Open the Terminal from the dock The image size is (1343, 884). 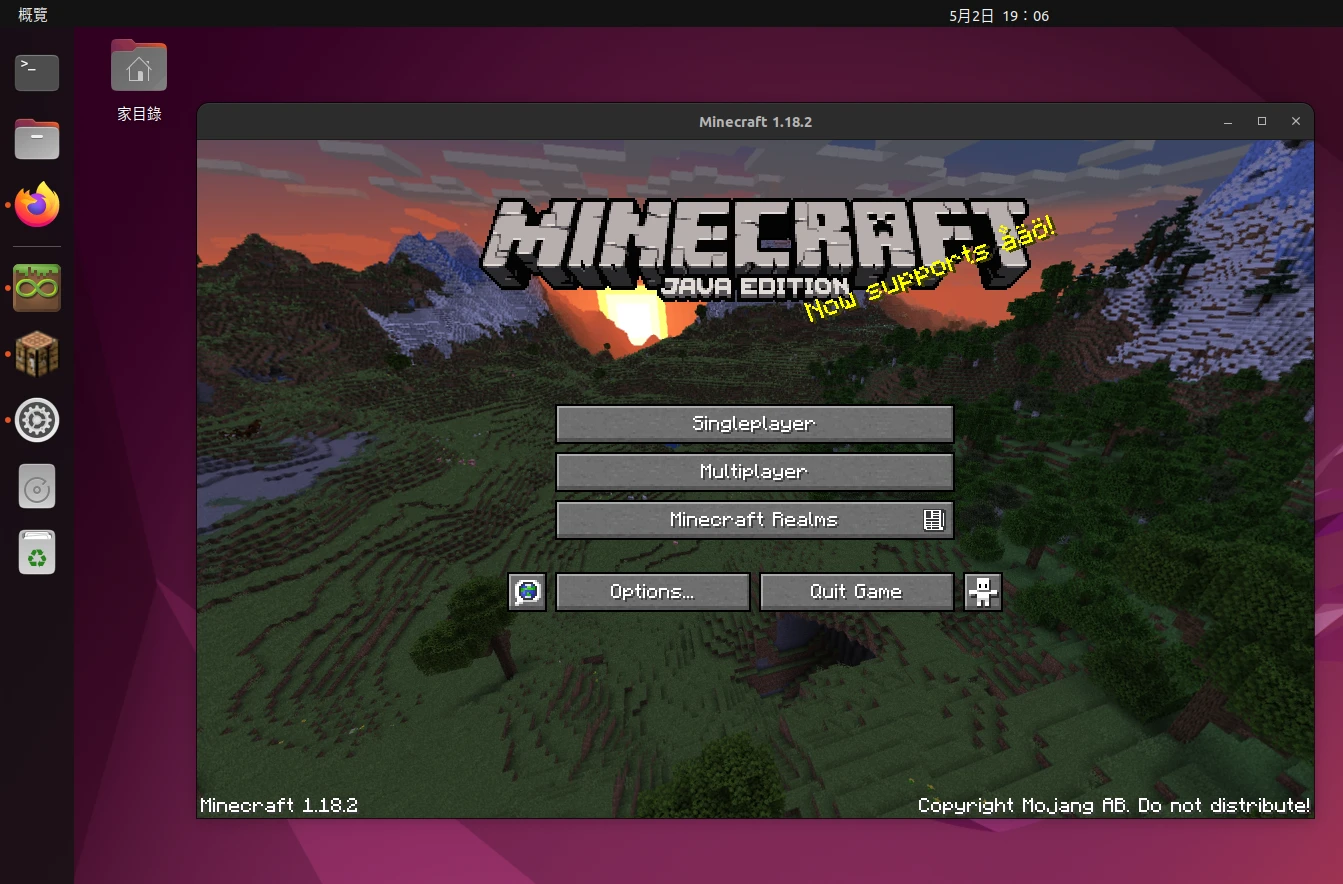(x=37, y=72)
